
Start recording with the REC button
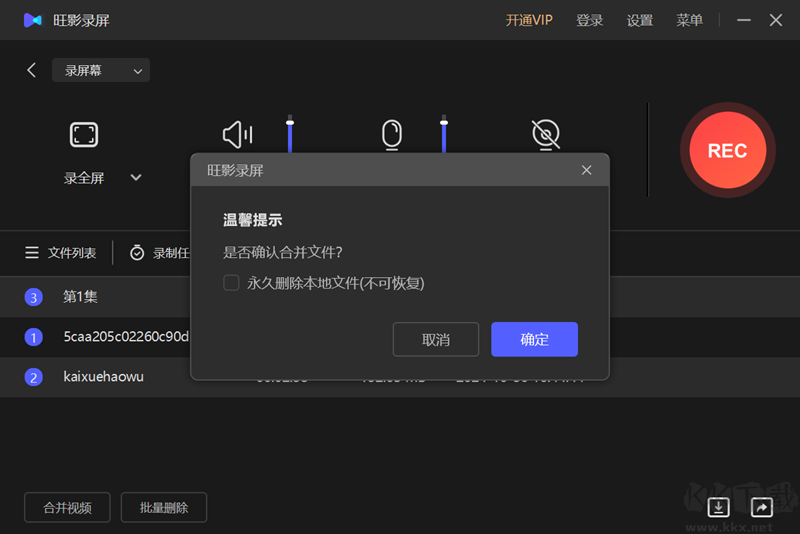pyautogui.click(x=728, y=150)
